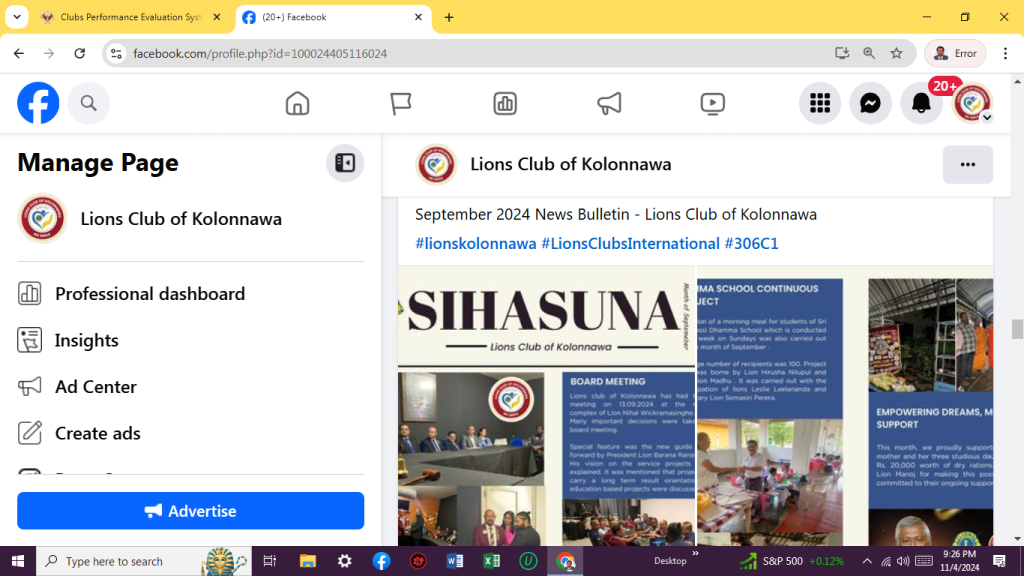This screenshot has height=576, width=1024.
Task: Collapse the Manage Page sidebar
Action: 345,163
